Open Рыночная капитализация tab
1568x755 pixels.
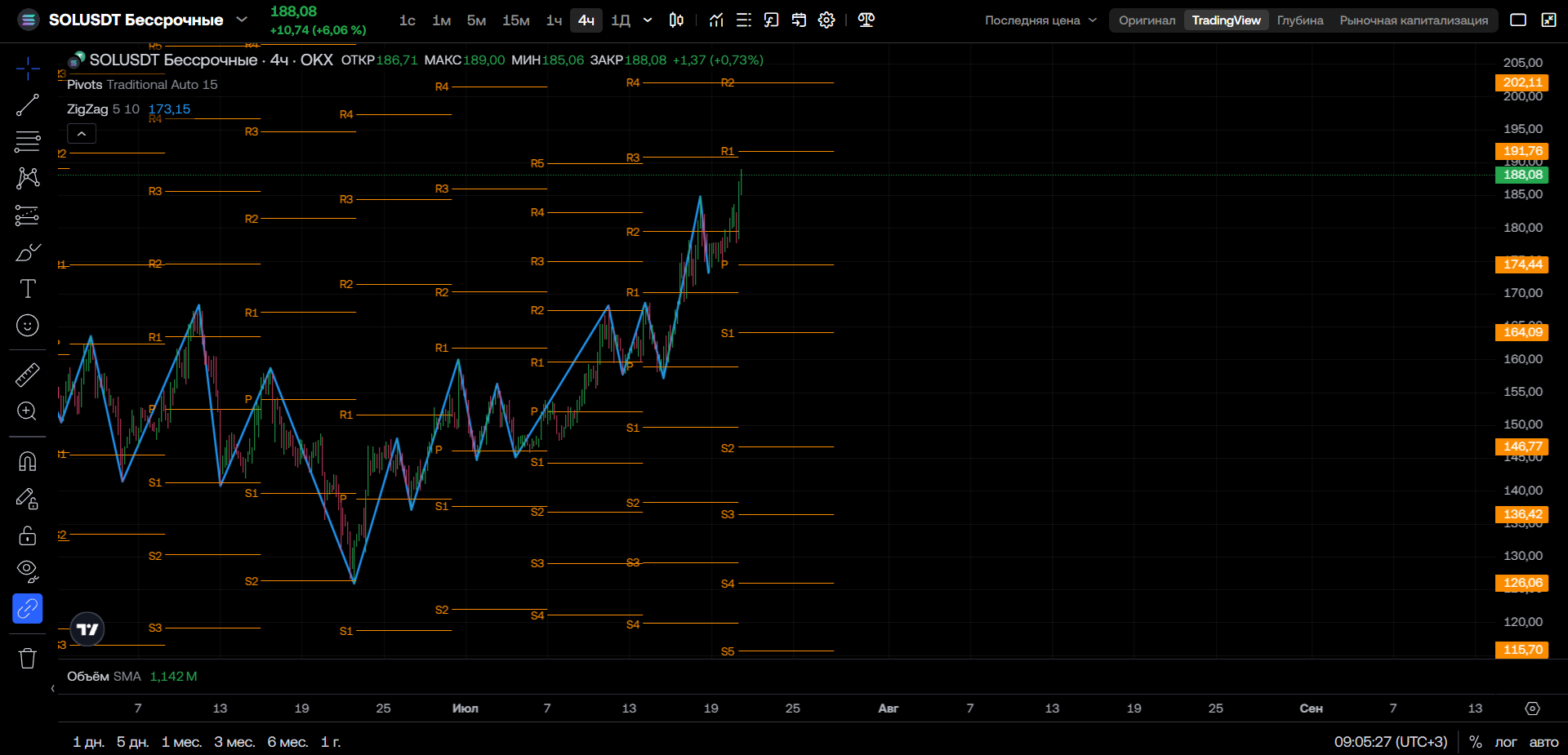tap(1414, 20)
